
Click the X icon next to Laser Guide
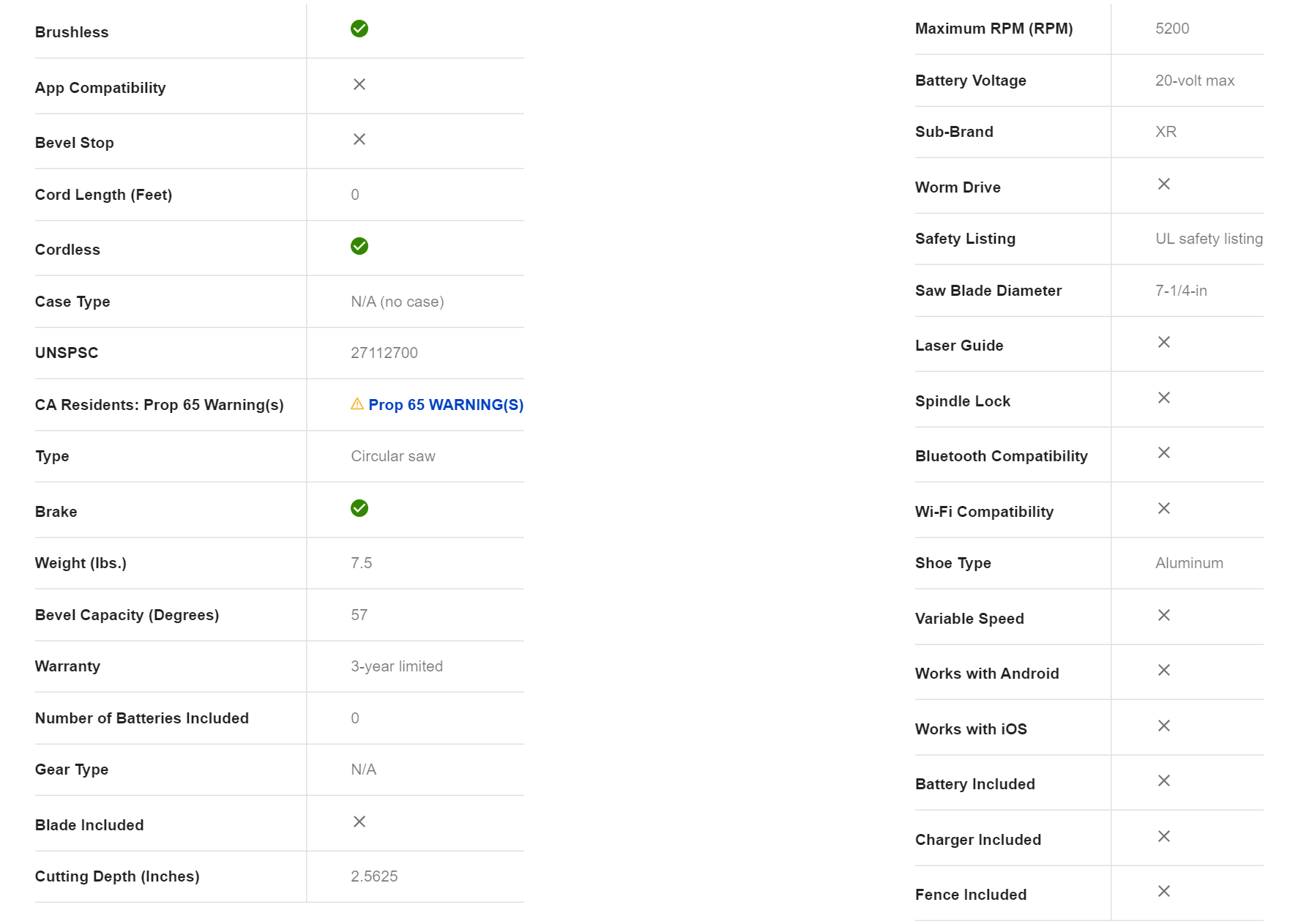pos(1163,342)
